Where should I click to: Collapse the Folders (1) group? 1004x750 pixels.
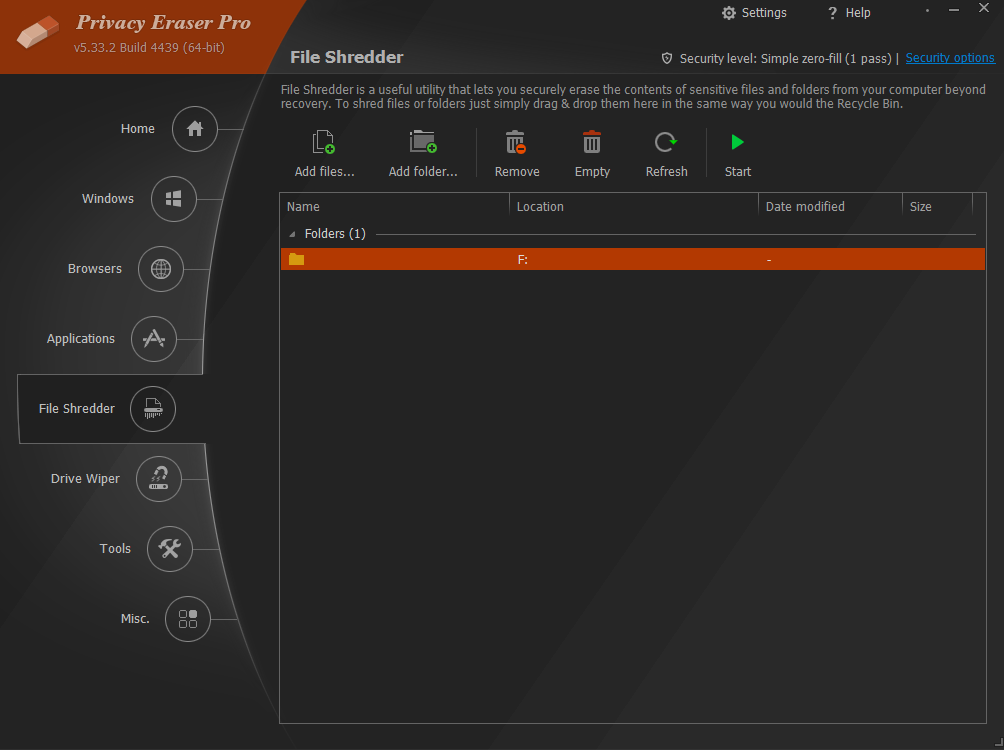293,234
